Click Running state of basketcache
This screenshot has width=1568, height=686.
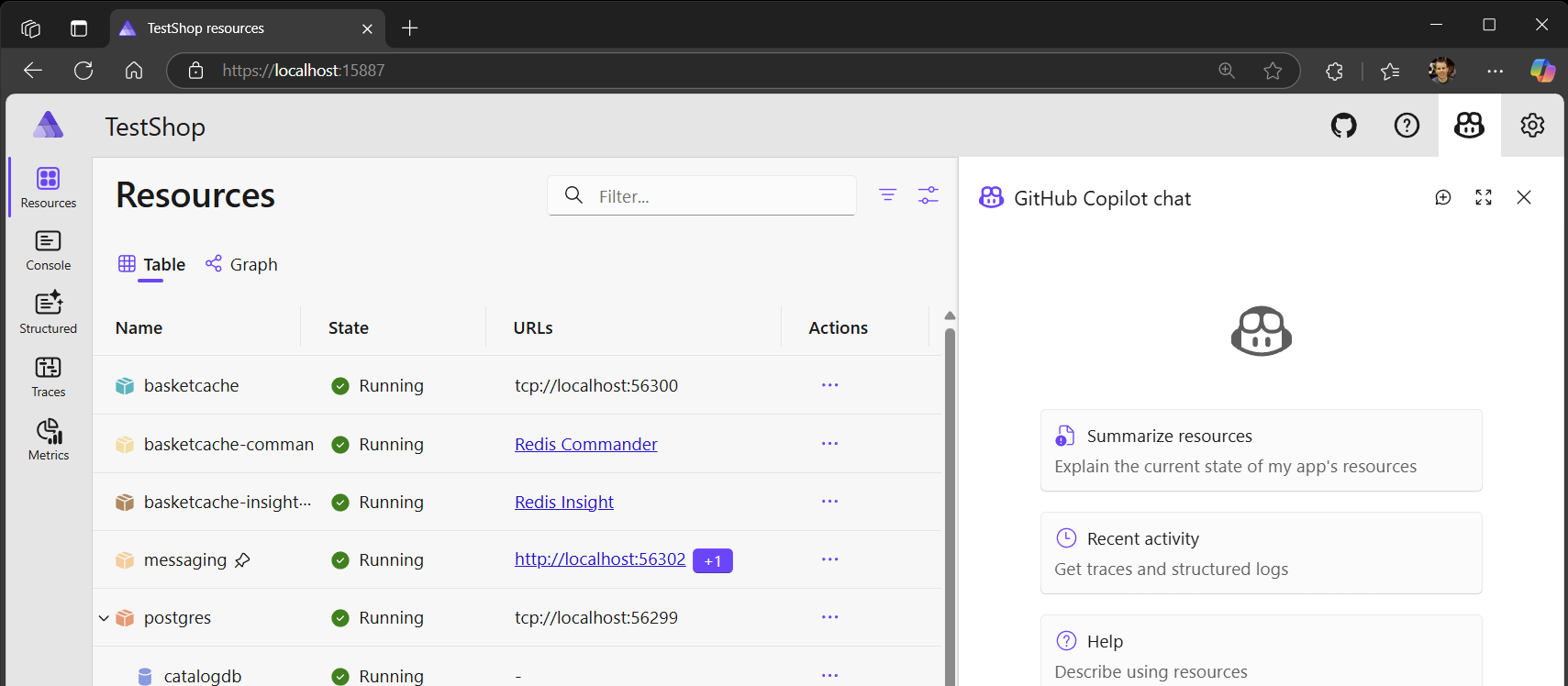coord(378,385)
